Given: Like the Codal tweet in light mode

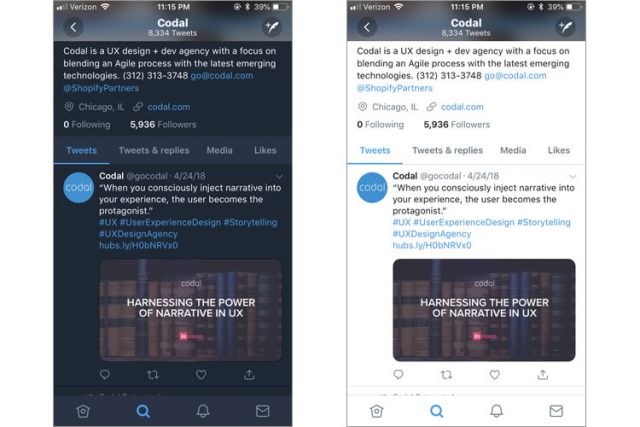Looking at the screenshot, I should pos(495,374).
